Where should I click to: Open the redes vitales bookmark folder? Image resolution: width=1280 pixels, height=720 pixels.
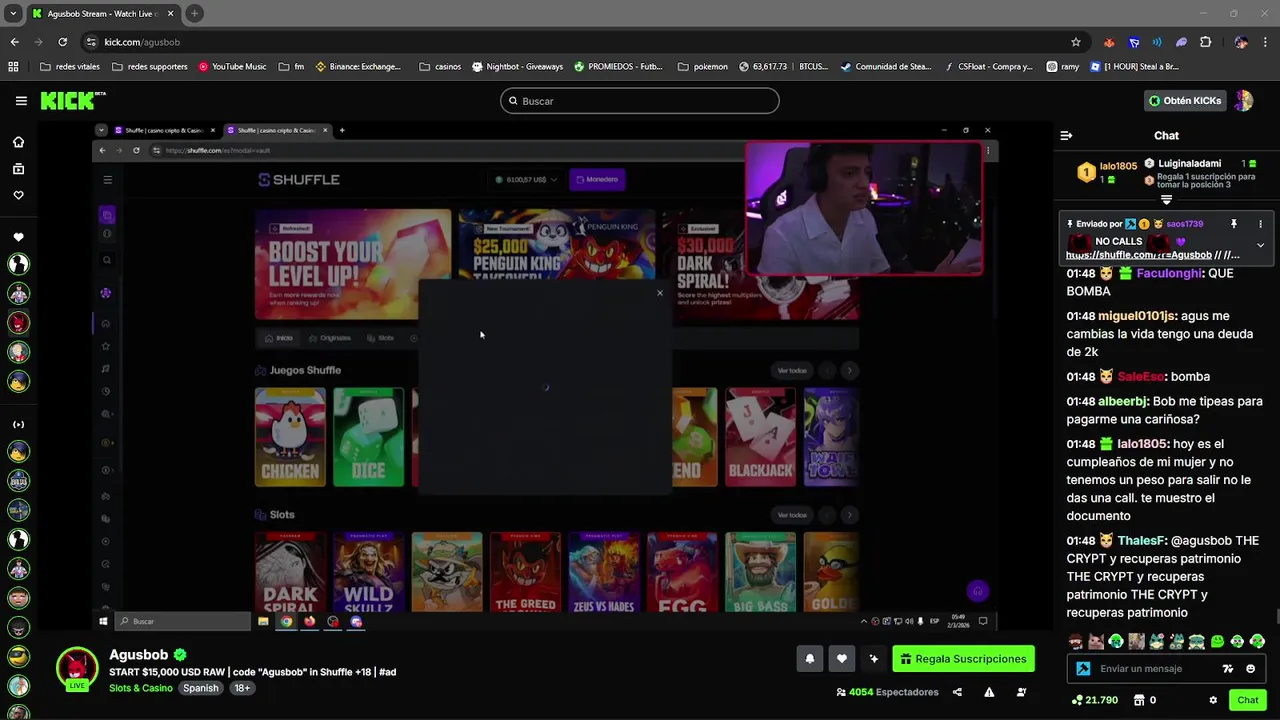[x=69, y=67]
